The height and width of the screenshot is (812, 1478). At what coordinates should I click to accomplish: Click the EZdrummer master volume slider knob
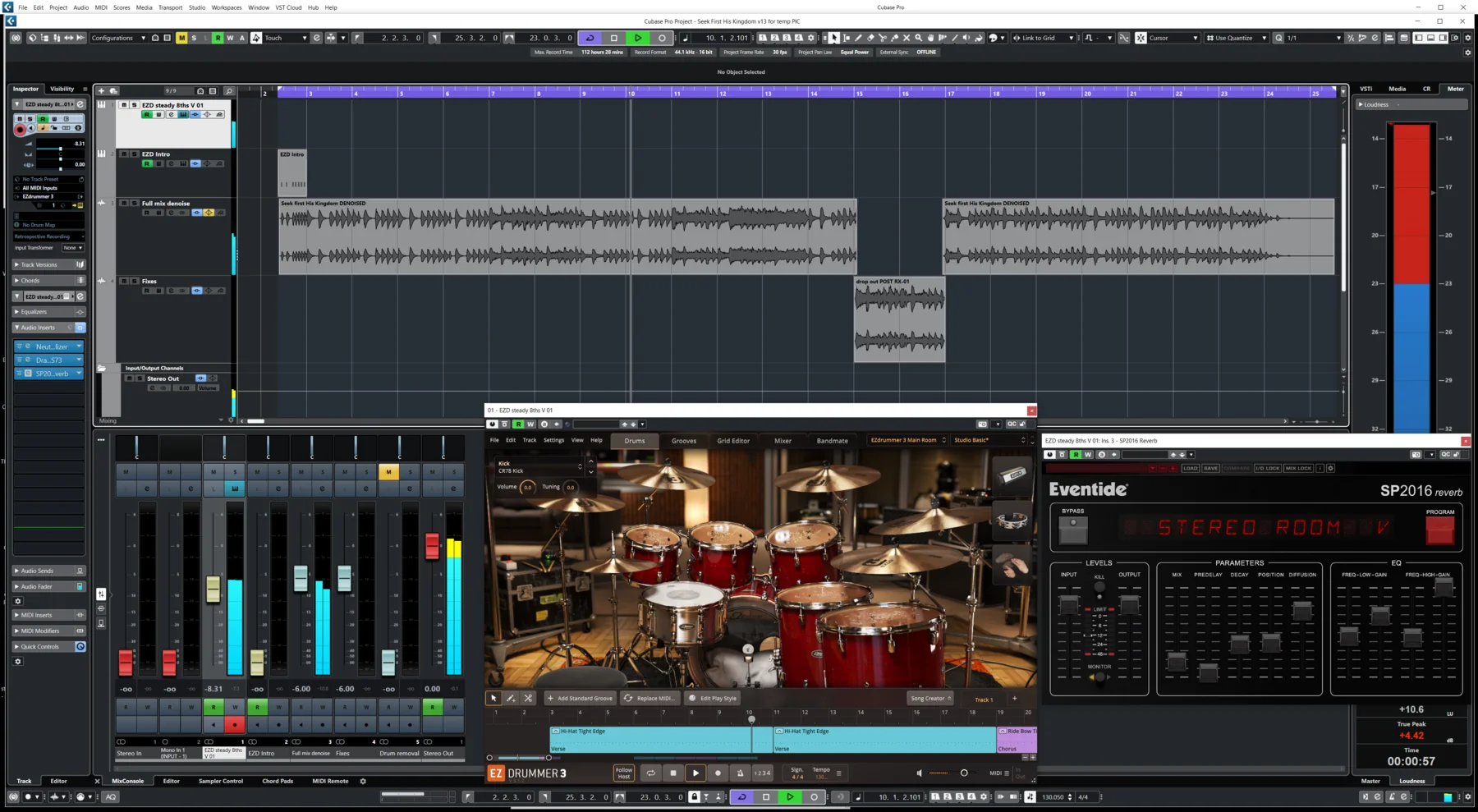[964, 773]
